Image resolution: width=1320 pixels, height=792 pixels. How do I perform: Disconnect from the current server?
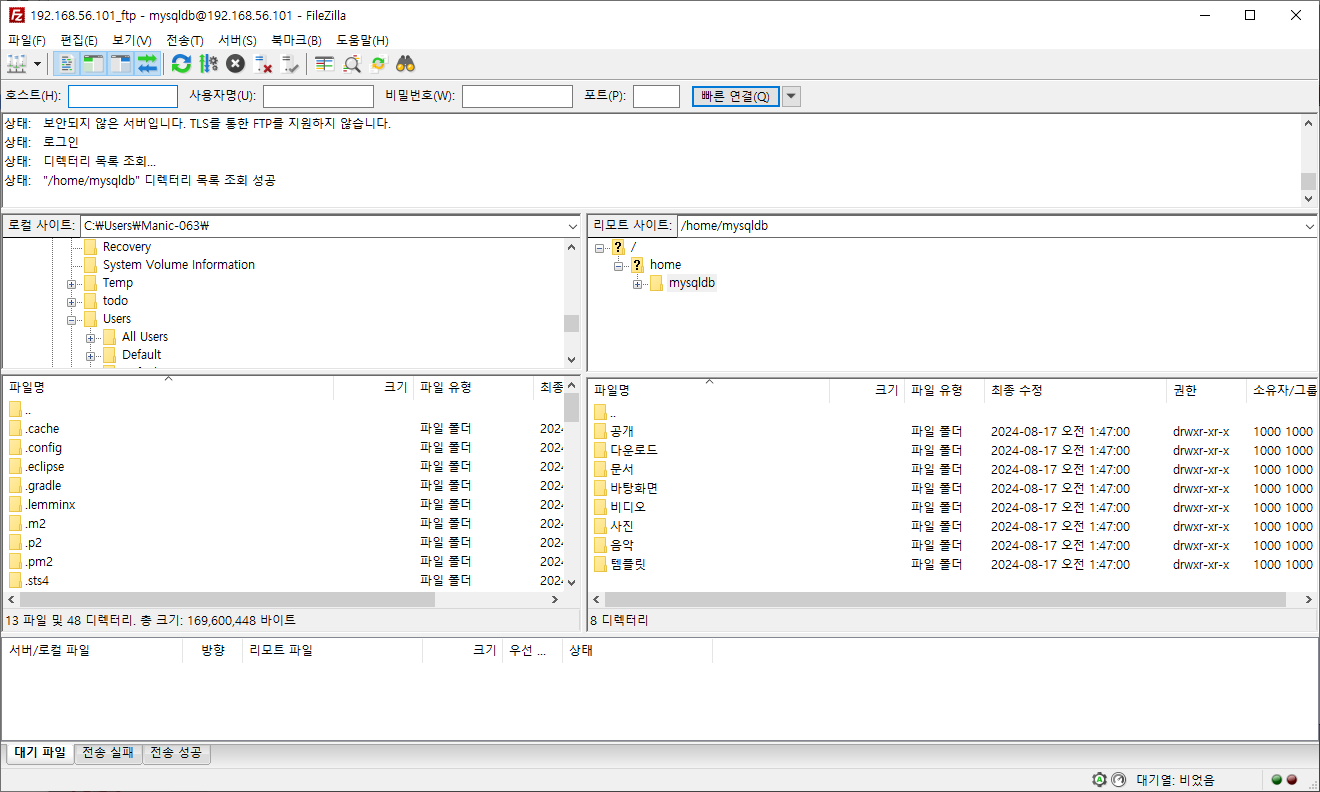[x=263, y=64]
